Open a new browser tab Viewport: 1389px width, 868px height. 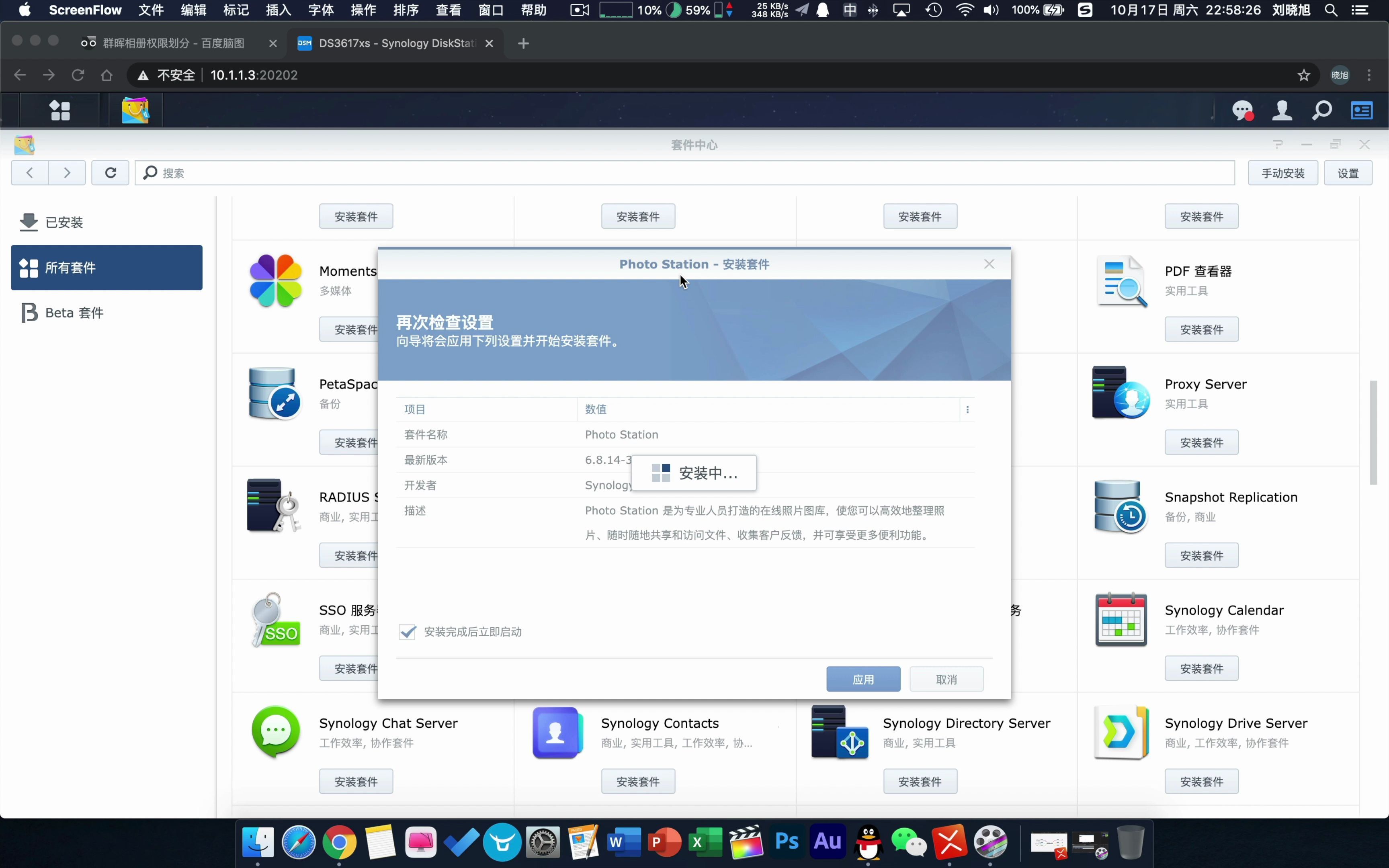(x=523, y=43)
